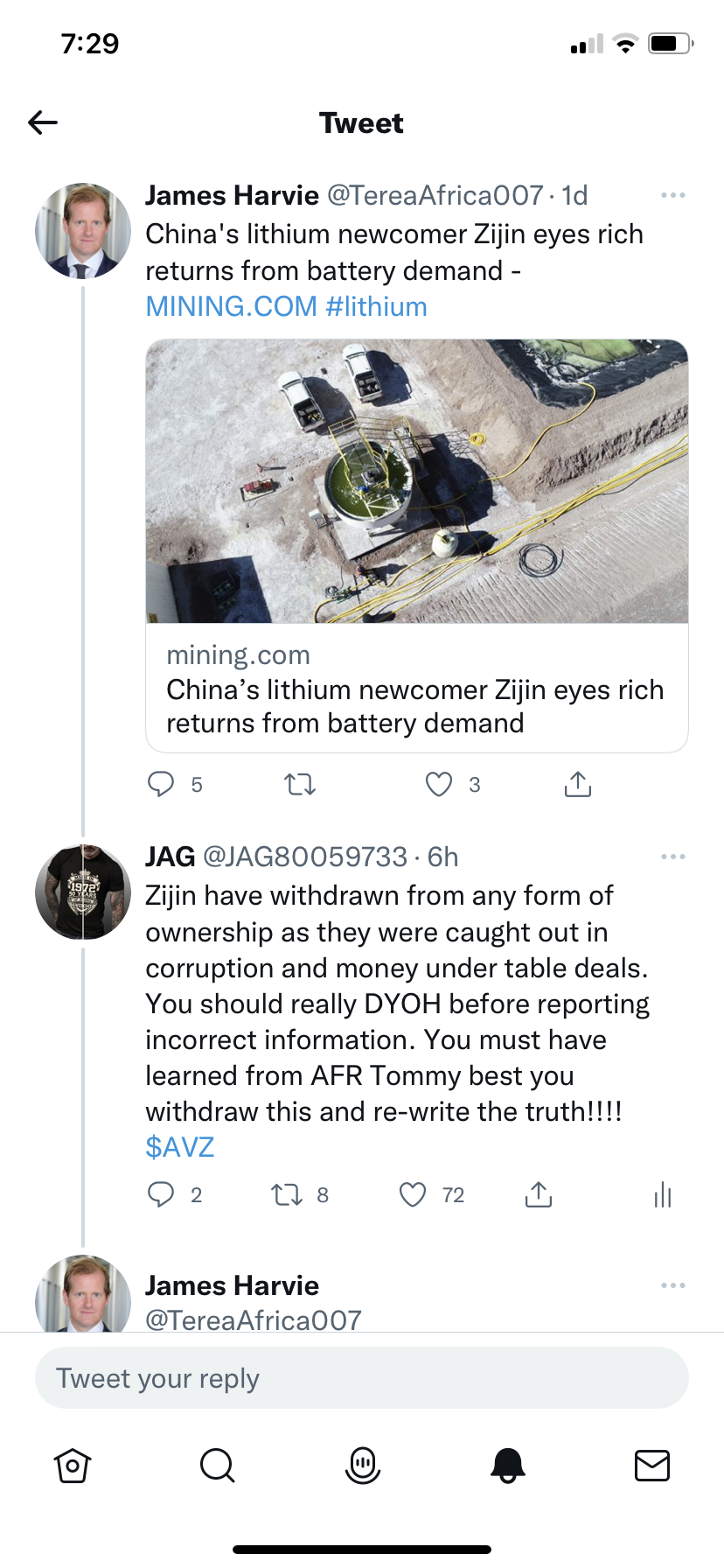The image size is (724, 1568).
Task: Go to Home tab in bottom bar
Action: coord(73,1465)
